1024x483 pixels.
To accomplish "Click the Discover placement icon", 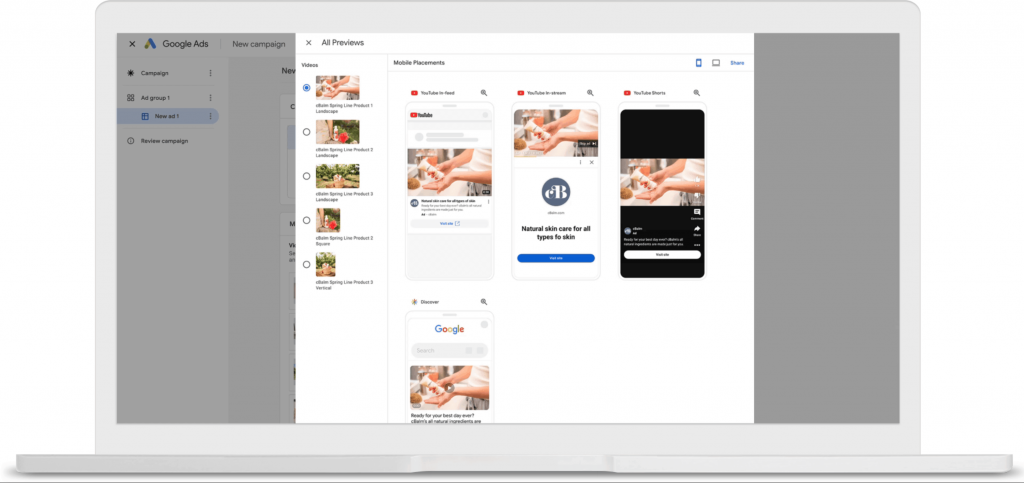I will (414, 302).
